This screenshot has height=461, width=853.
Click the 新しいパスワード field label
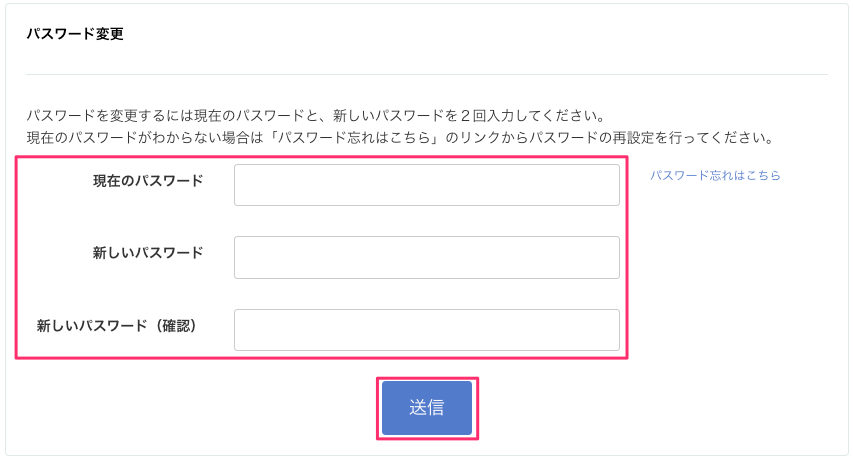(x=148, y=252)
